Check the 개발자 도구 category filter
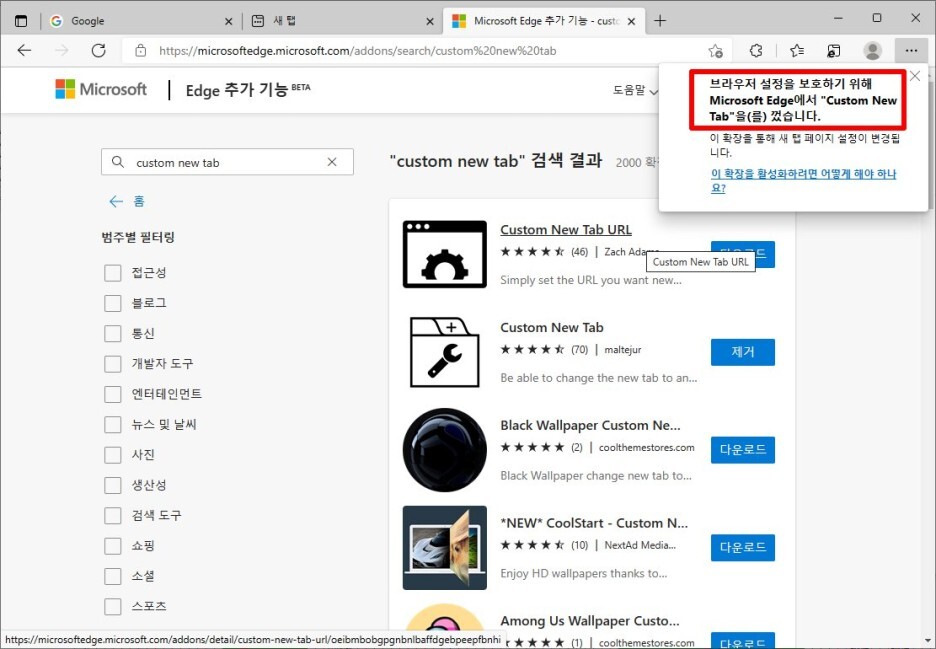 pos(113,364)
